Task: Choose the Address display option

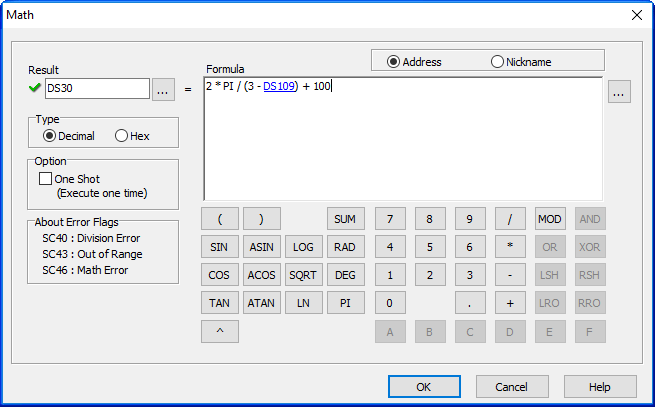Action: (393, 62)
